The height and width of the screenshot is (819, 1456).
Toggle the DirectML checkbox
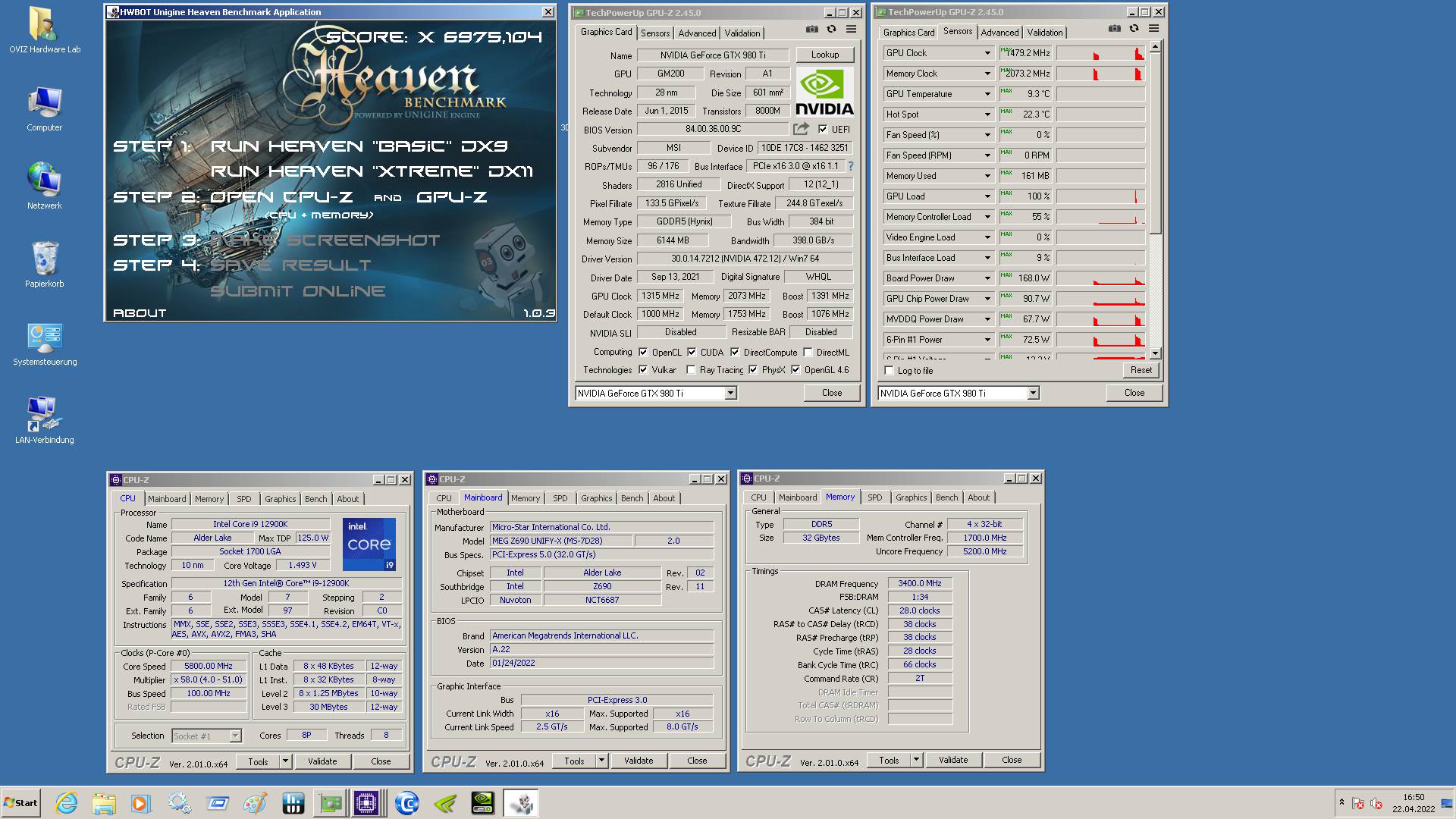808,352
